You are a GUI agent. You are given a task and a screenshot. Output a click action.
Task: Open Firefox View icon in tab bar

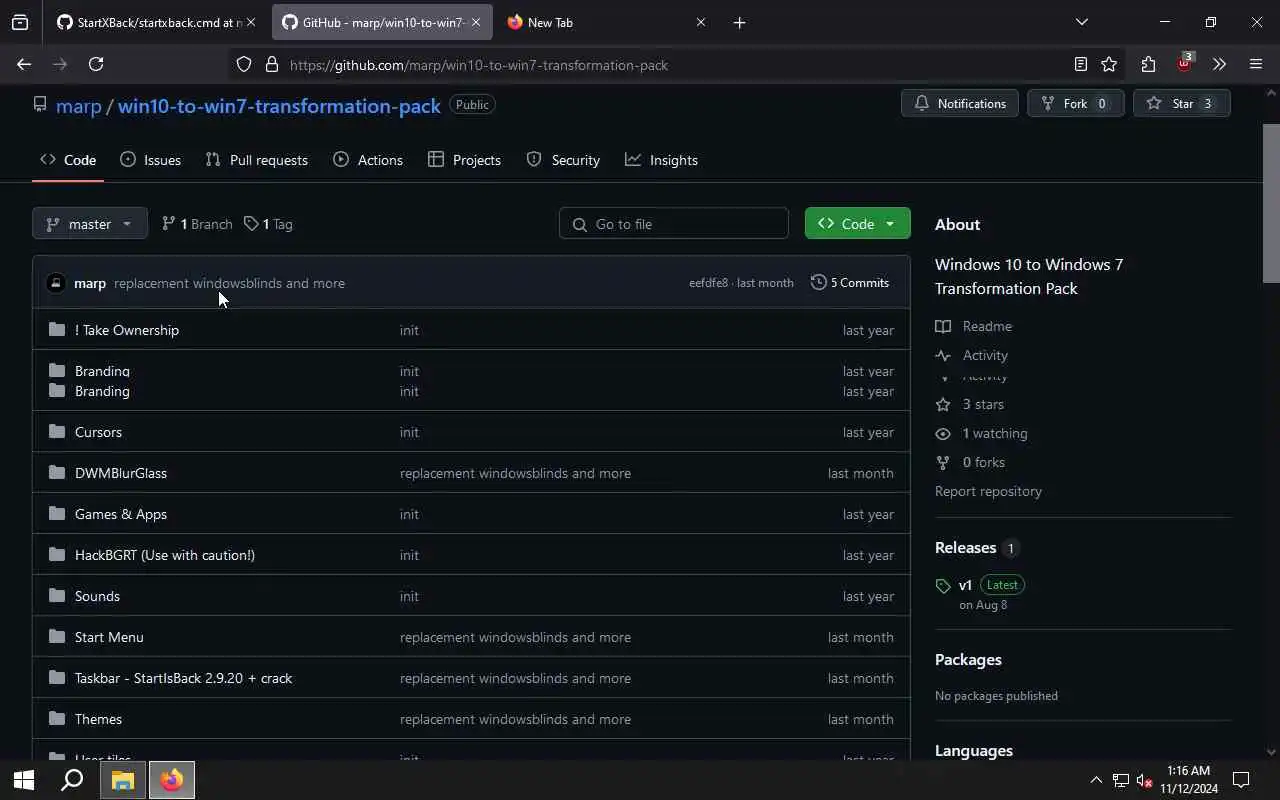pos(20,22)
